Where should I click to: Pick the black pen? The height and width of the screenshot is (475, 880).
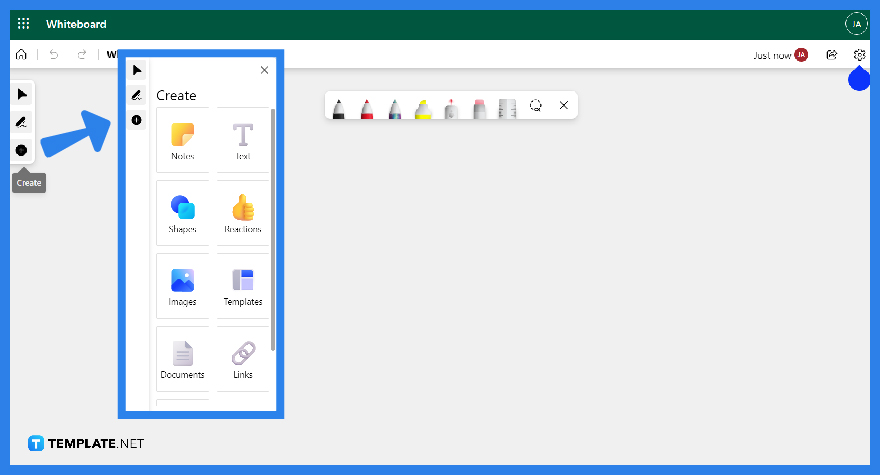pyautogui.click(x=338, y=108)
